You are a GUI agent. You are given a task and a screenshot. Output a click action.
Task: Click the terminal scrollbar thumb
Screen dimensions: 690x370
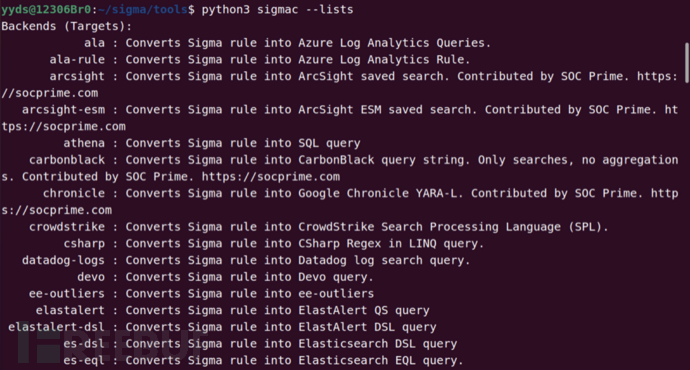(x=686, y=62)
